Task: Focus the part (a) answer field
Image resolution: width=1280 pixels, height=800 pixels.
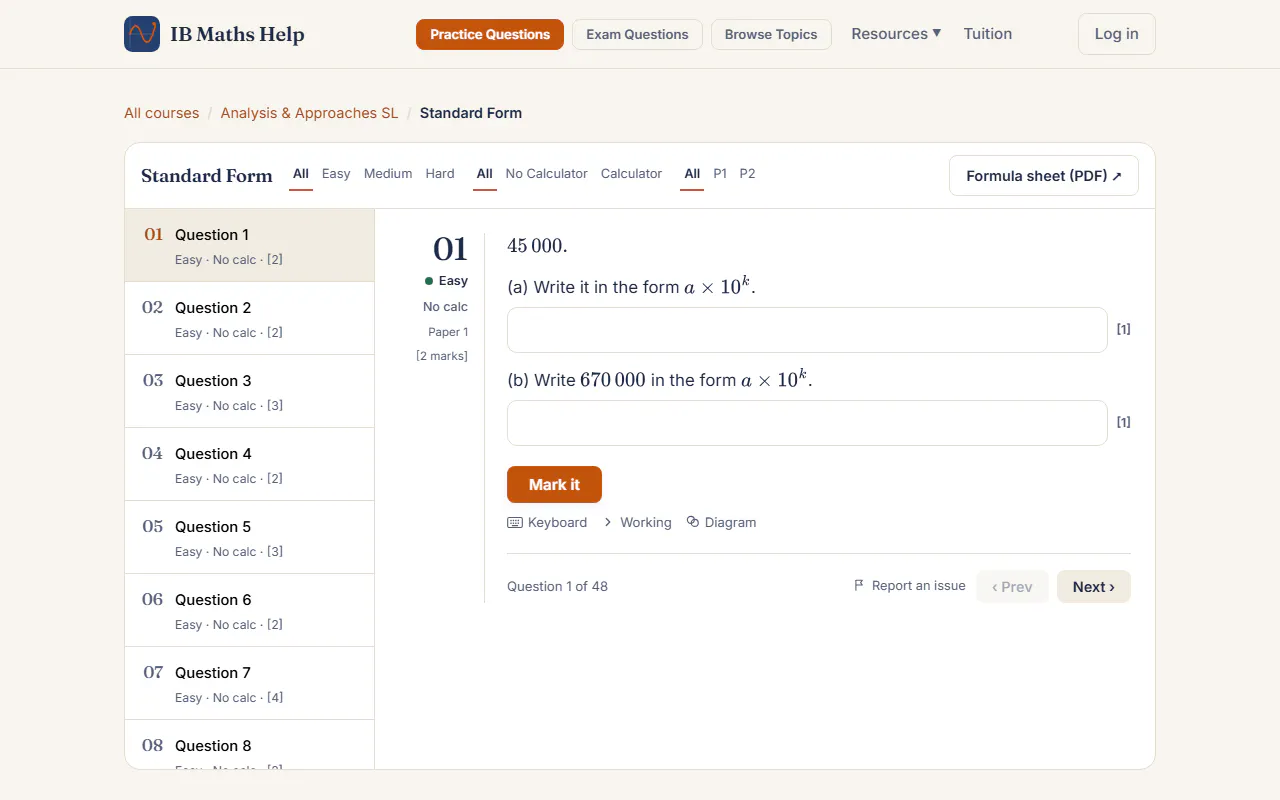Action: click(807, 330)
